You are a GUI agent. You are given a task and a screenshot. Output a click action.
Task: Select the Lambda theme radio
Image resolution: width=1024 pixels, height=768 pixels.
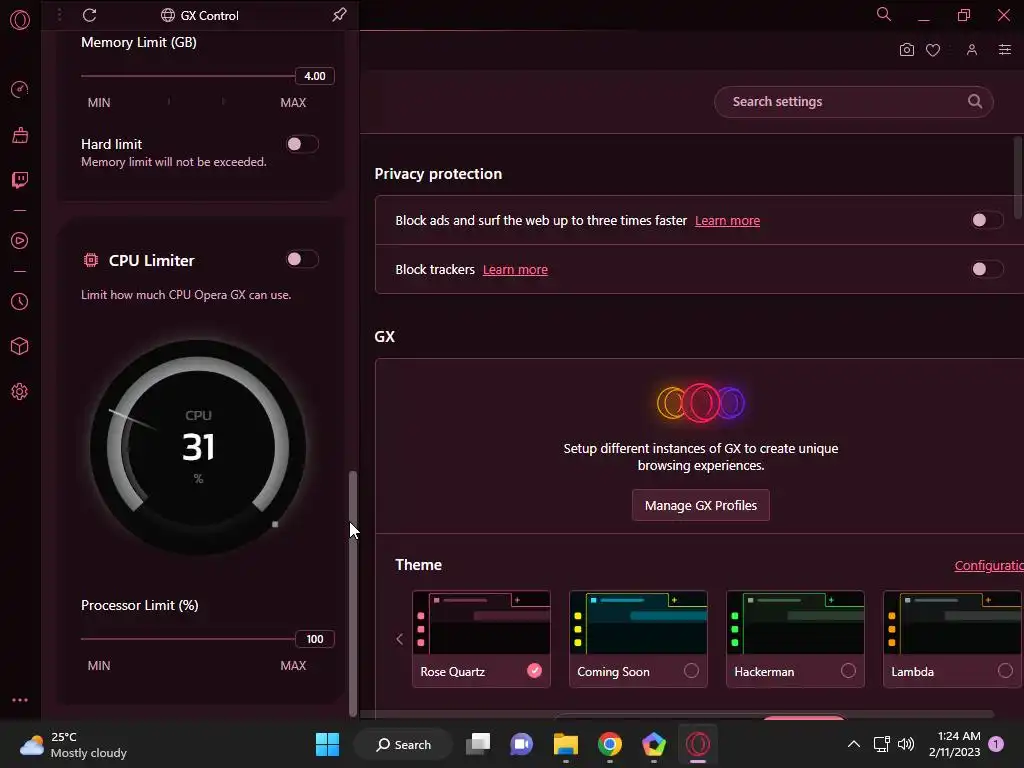(x=1005, y=671)
